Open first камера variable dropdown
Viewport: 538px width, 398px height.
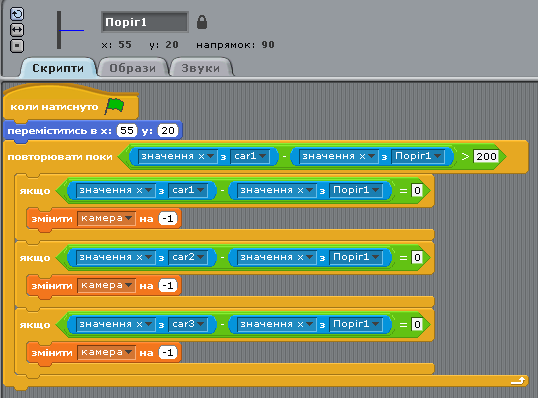click(x=106, y=219)
